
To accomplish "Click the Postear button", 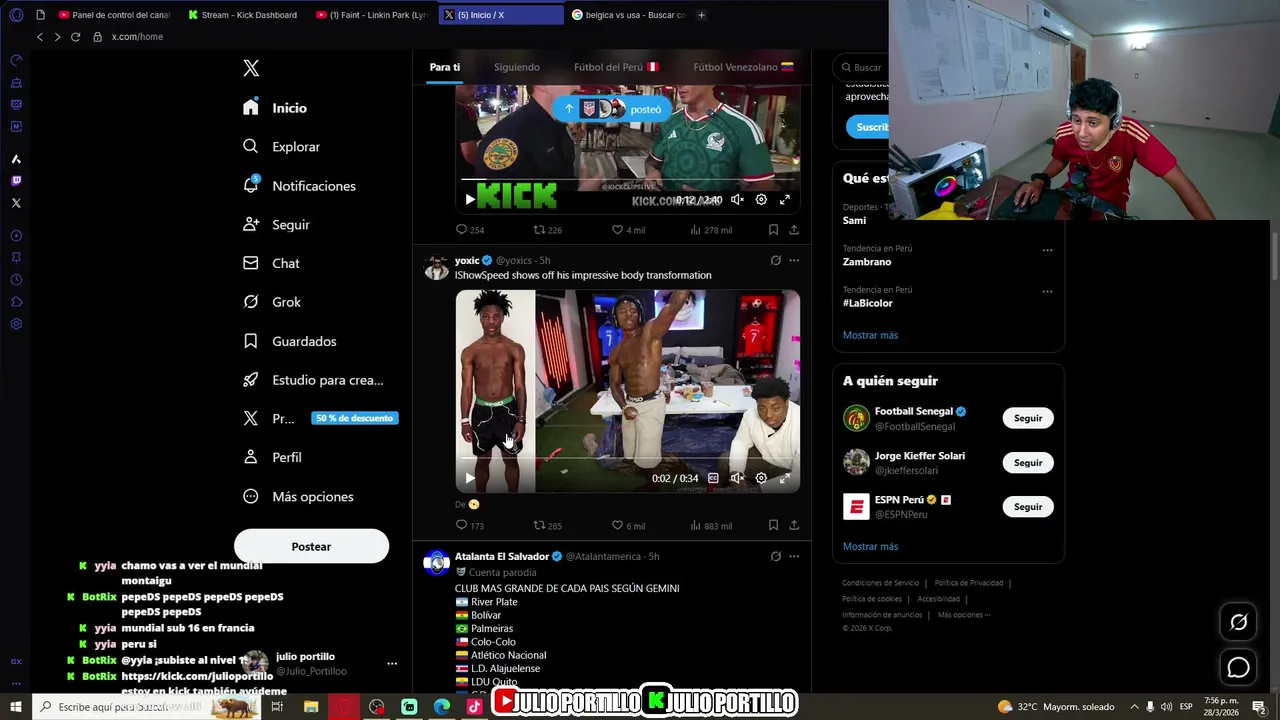I will [311, 547].
